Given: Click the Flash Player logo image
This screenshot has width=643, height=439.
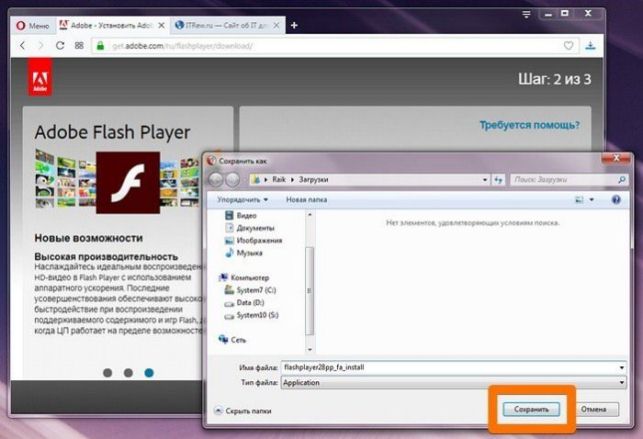Looking at the screenshot, I should (128, 182).
